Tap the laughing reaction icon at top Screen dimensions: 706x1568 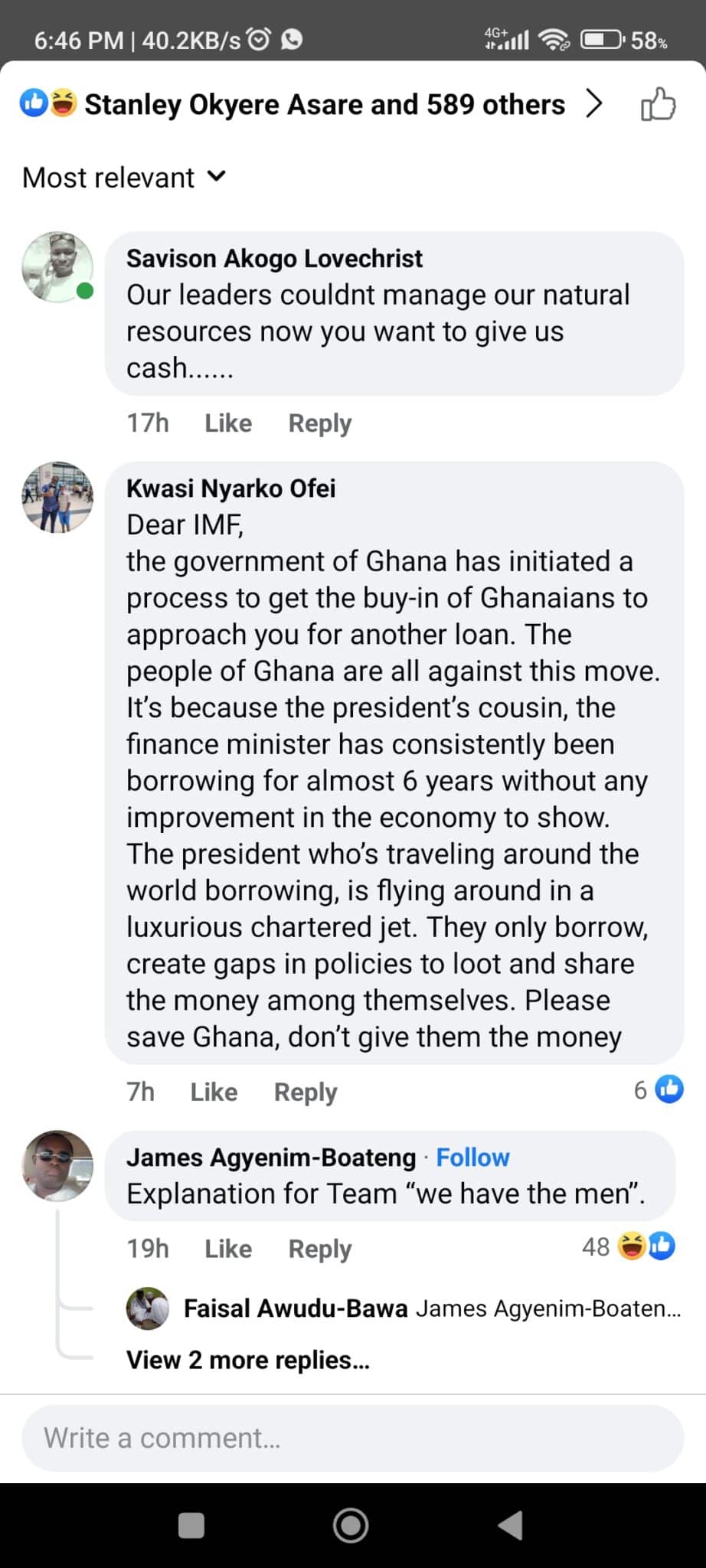[x=64, y=103]
